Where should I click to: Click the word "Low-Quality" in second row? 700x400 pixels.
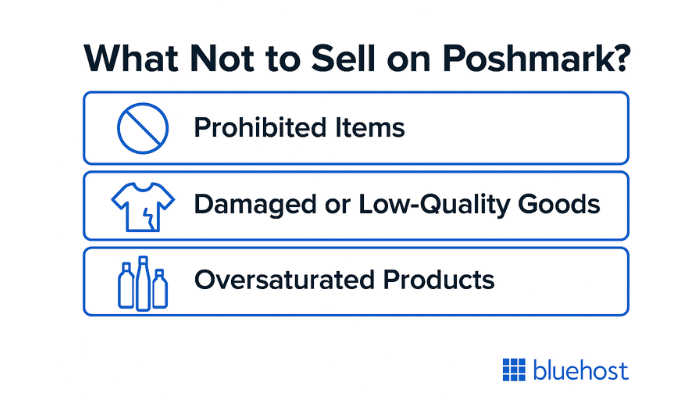click(434, 205)
